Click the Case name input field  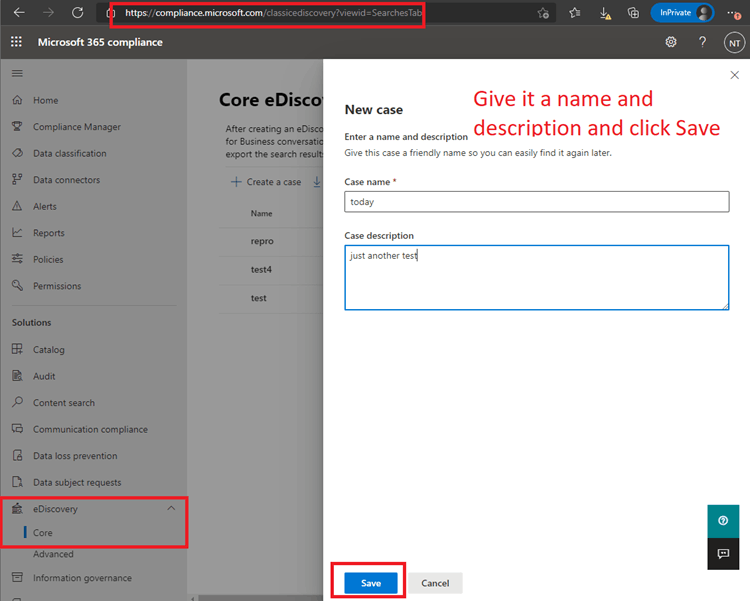[537, 202]
